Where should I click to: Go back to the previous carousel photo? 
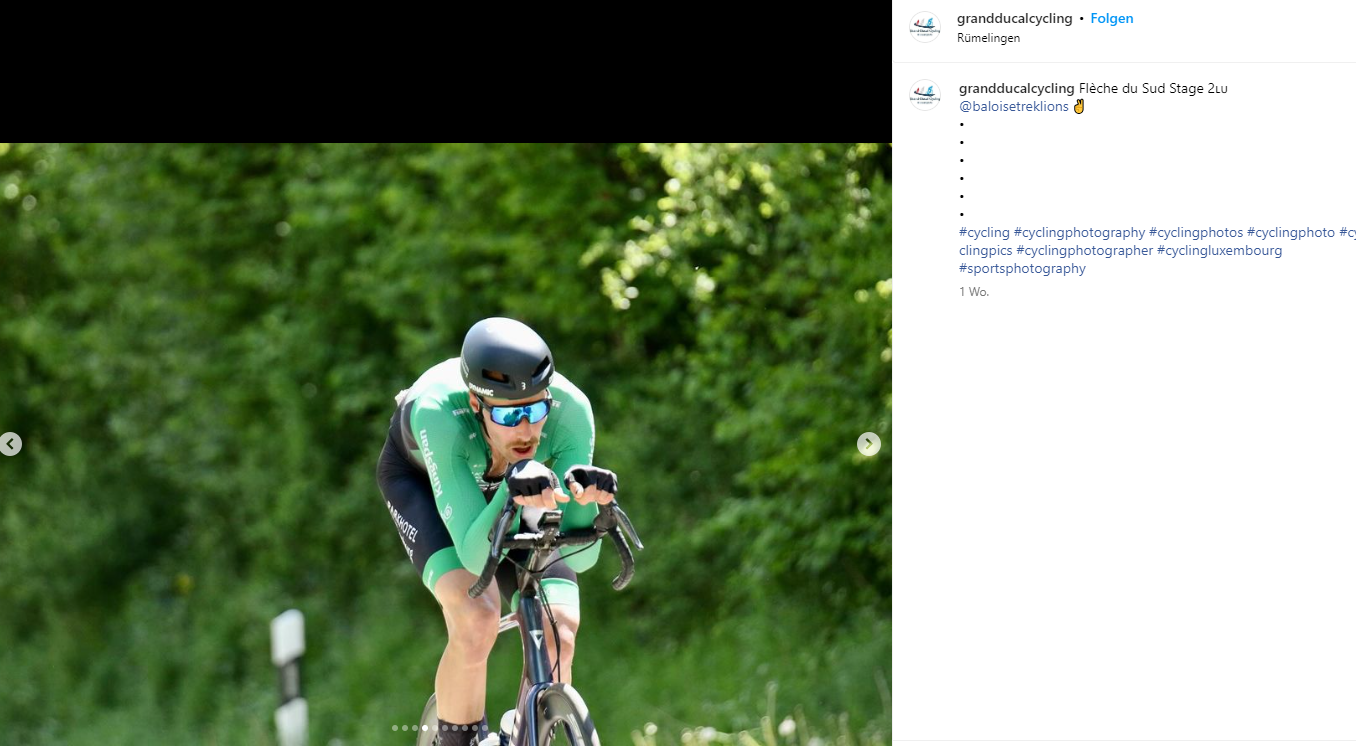point(10,444)
